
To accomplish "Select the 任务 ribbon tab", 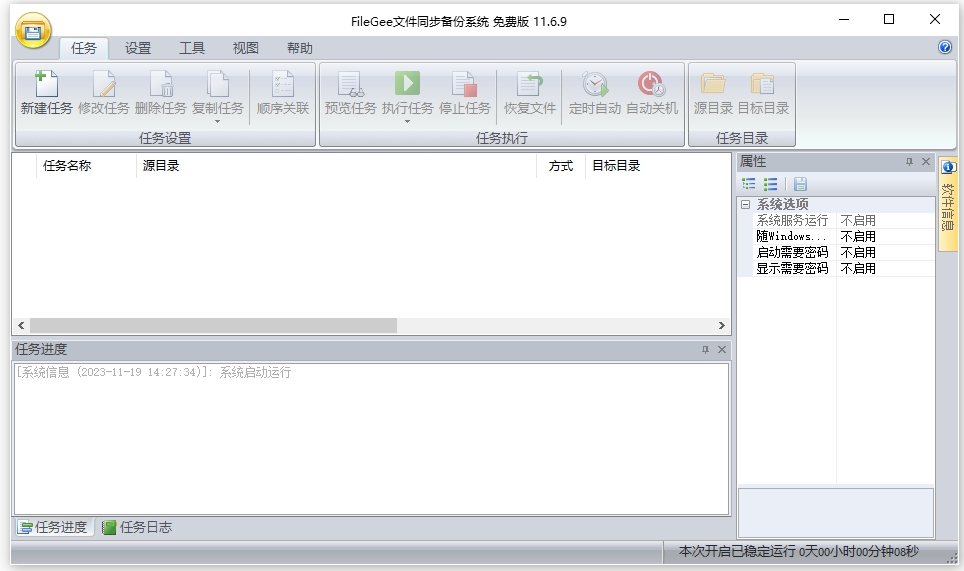I will point(84,48).
